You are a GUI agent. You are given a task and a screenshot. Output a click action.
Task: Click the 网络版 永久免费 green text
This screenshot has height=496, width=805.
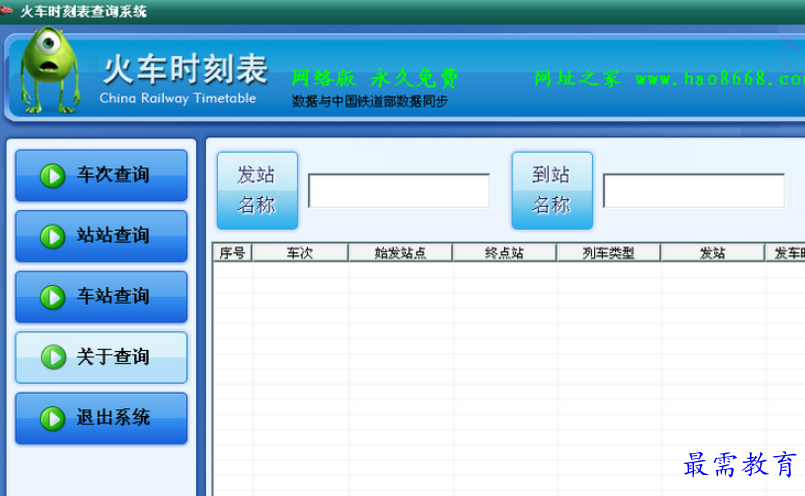pyautogui.click(x=375, y=79)
